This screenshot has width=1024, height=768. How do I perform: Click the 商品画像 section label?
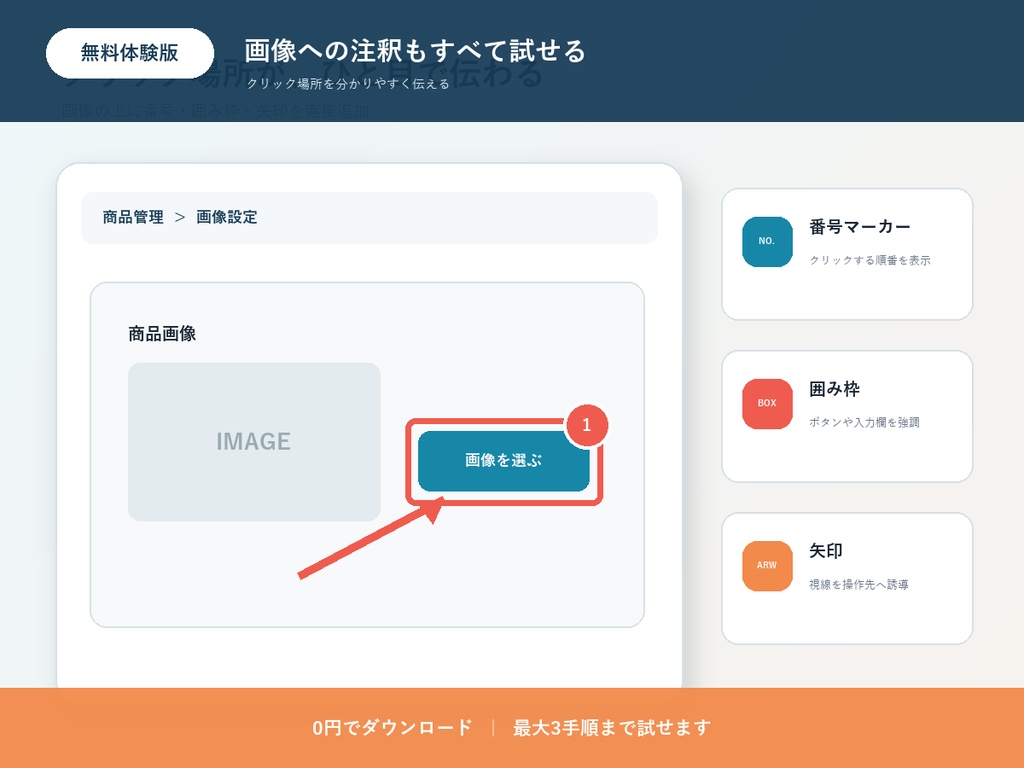tap(162, 334)
